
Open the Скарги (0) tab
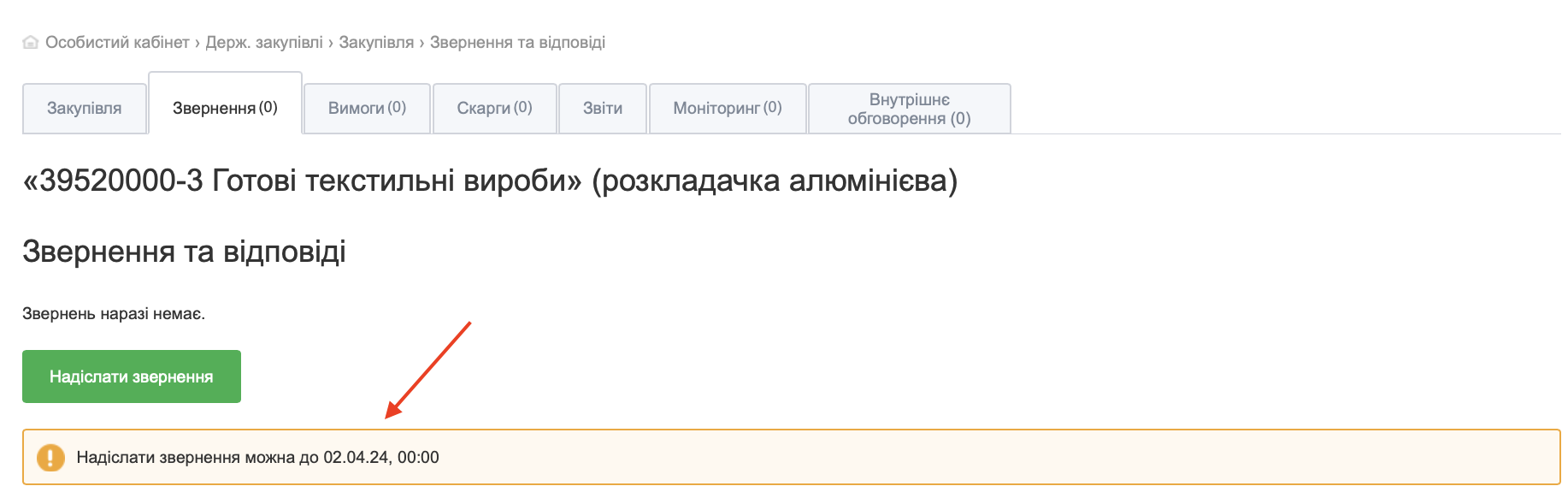(x=494, y=108)
